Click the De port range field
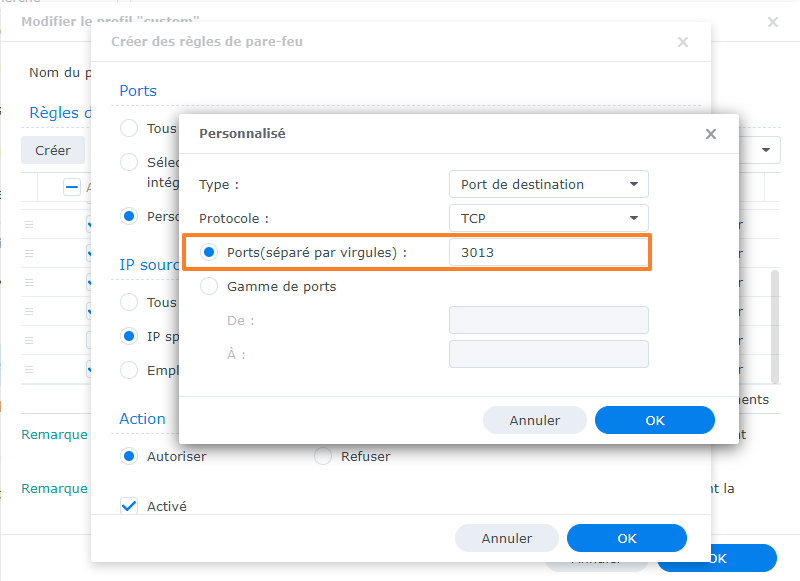 coord(548,320)
